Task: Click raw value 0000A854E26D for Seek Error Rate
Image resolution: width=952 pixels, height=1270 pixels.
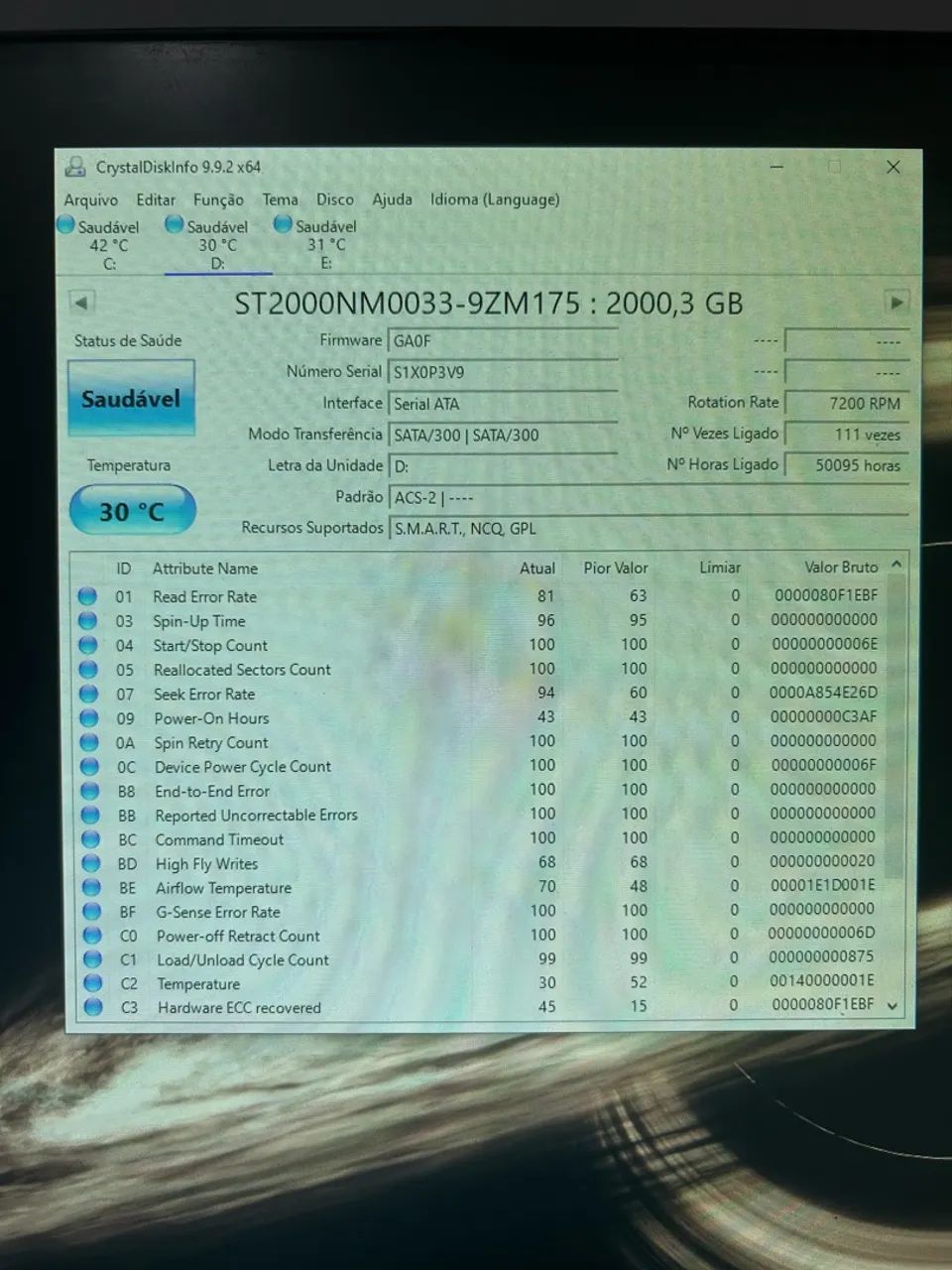Action: 824,693
